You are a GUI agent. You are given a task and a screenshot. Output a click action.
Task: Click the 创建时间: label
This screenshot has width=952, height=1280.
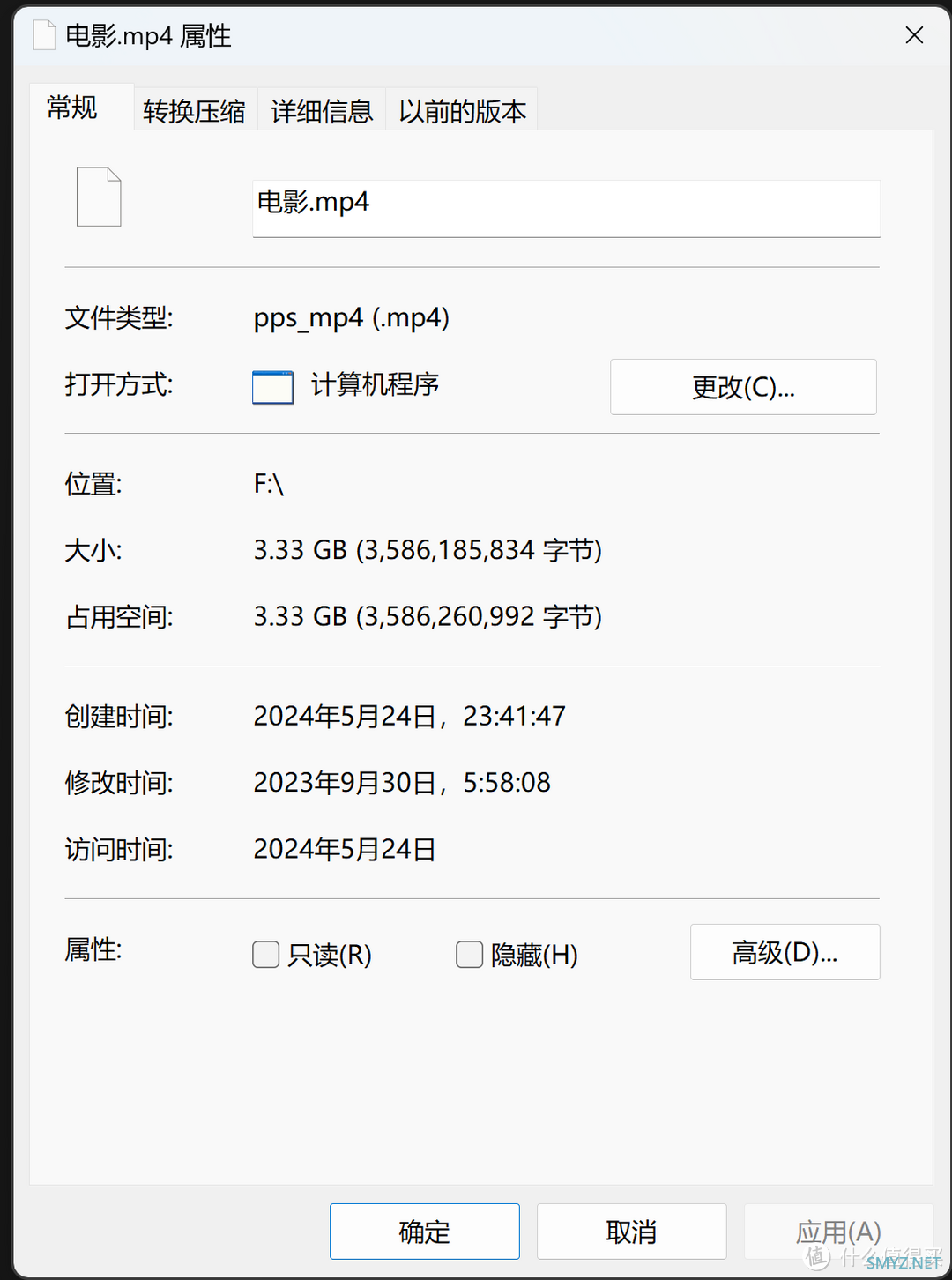(119, 717)
